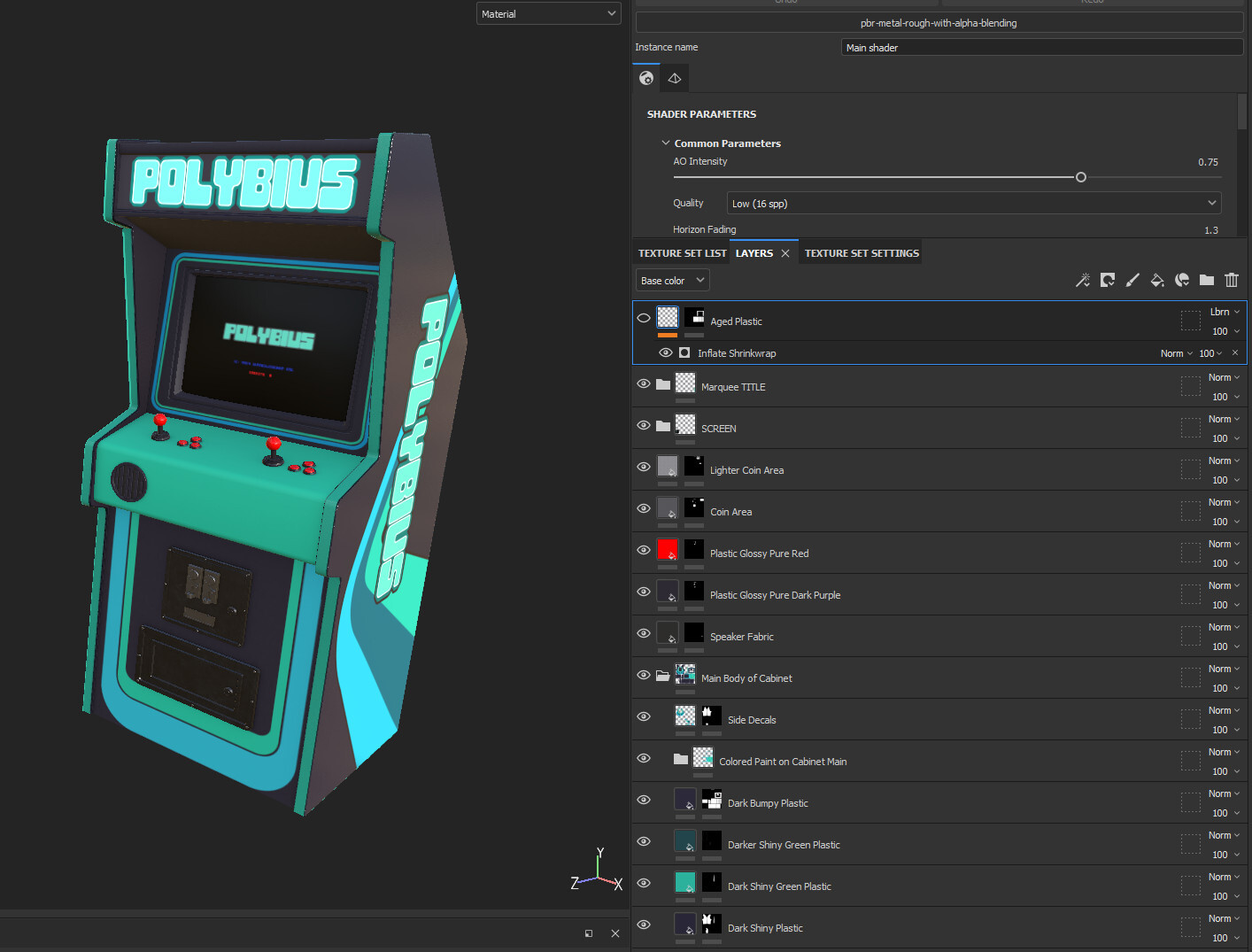Image resolution: width=1252 pixels, height=952 pixels.
Task: Click the Horizon Fading value 1.3
Action: click(1210, 230)
